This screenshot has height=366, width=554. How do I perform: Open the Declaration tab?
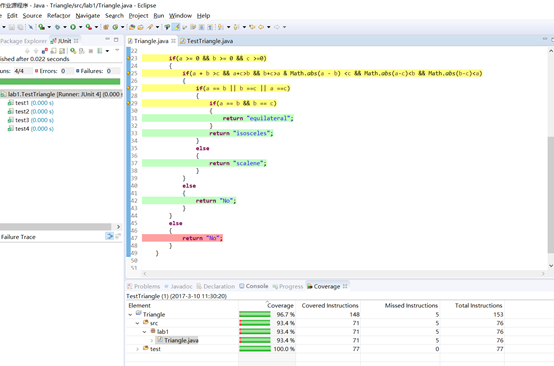(216, 286)
